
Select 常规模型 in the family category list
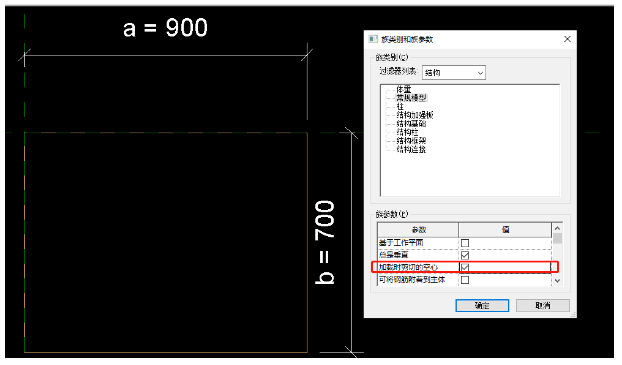tap(411, 98)
